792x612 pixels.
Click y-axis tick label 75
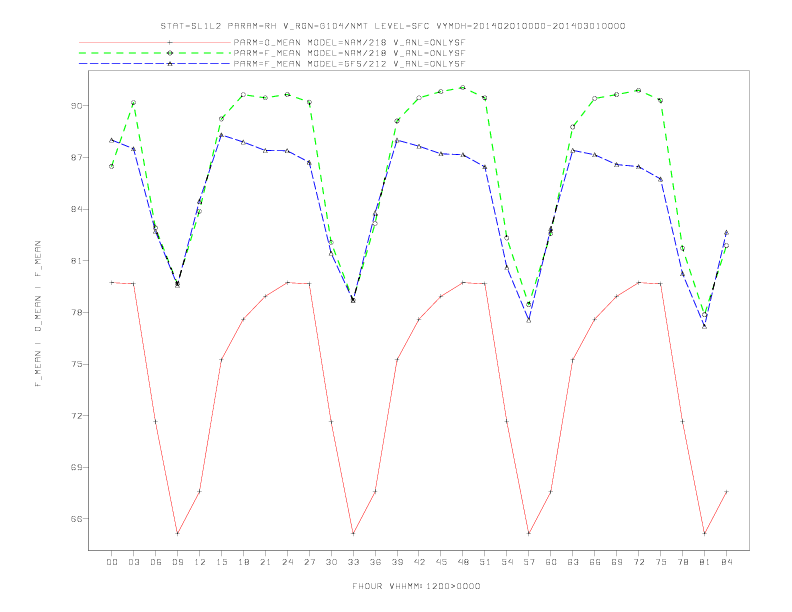[76, 364]
